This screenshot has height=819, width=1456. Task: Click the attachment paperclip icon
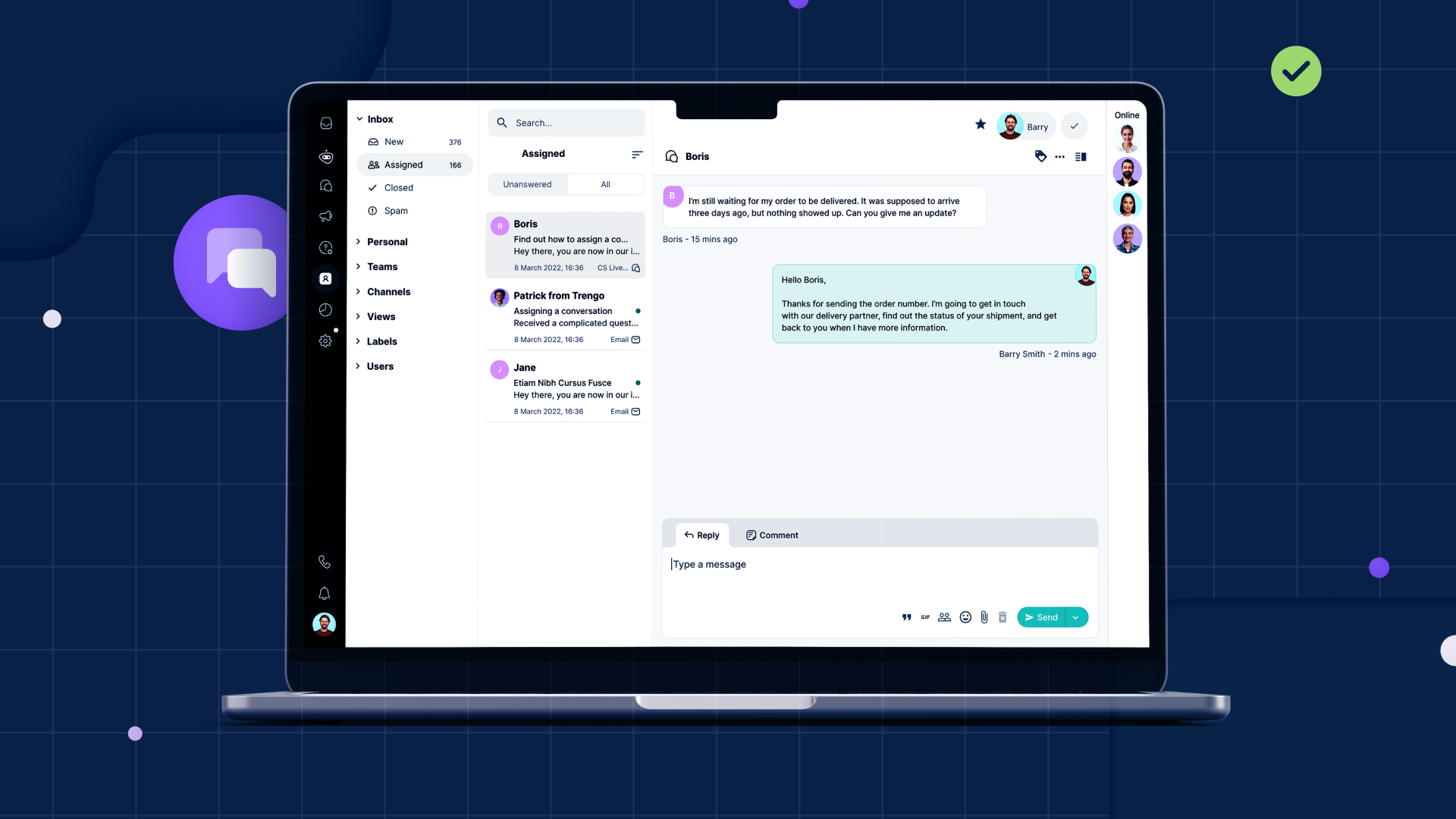984,617
